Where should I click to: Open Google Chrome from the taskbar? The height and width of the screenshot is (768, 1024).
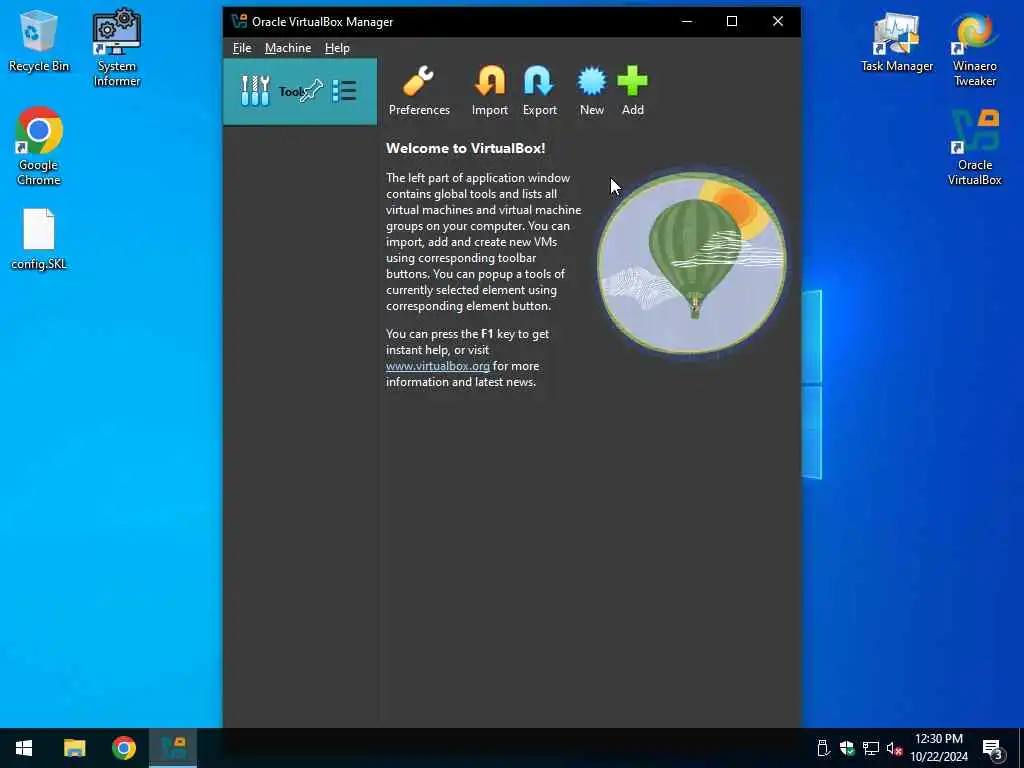123,748
